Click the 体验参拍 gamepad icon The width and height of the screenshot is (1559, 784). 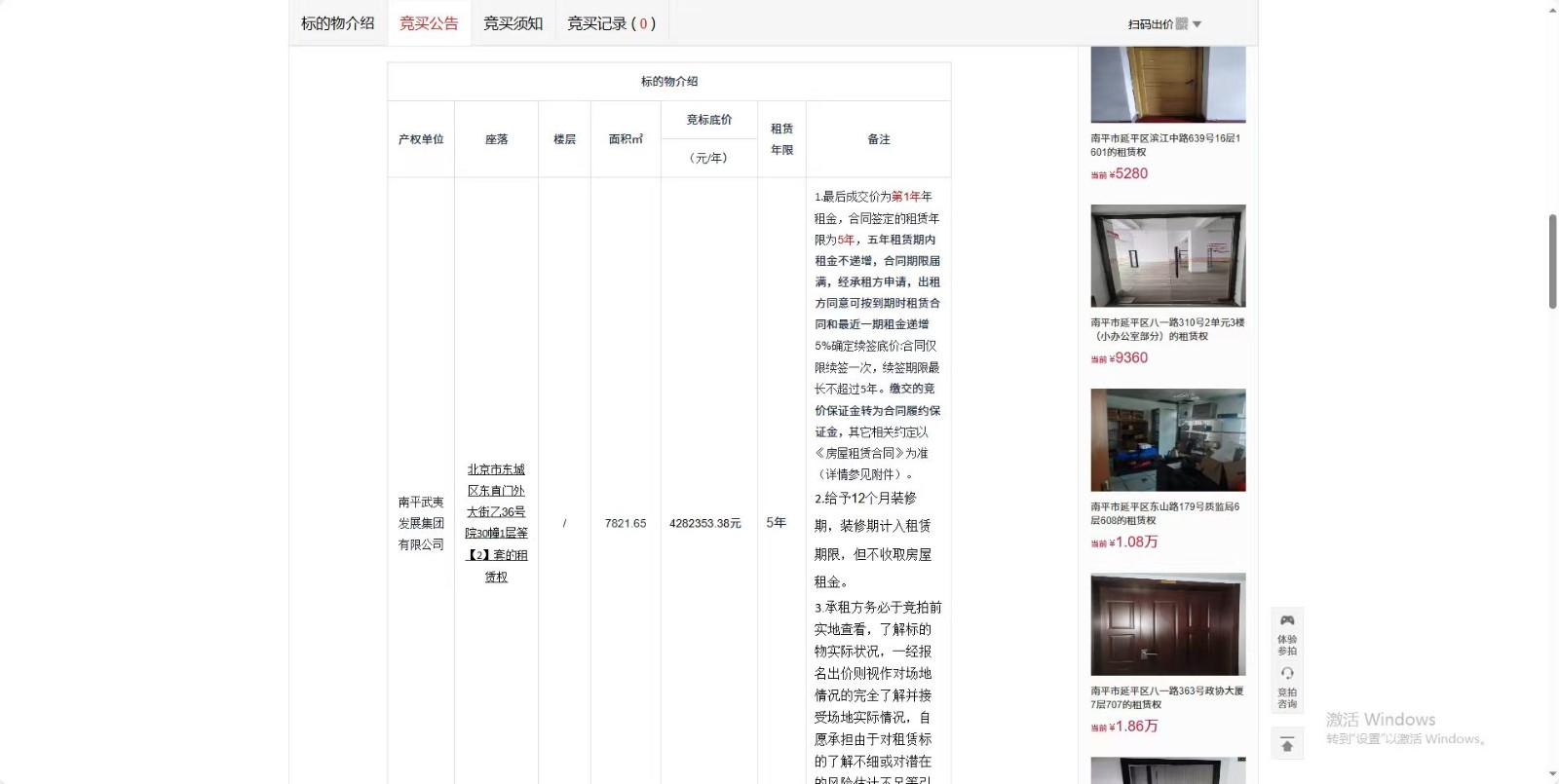(1286, 621)
